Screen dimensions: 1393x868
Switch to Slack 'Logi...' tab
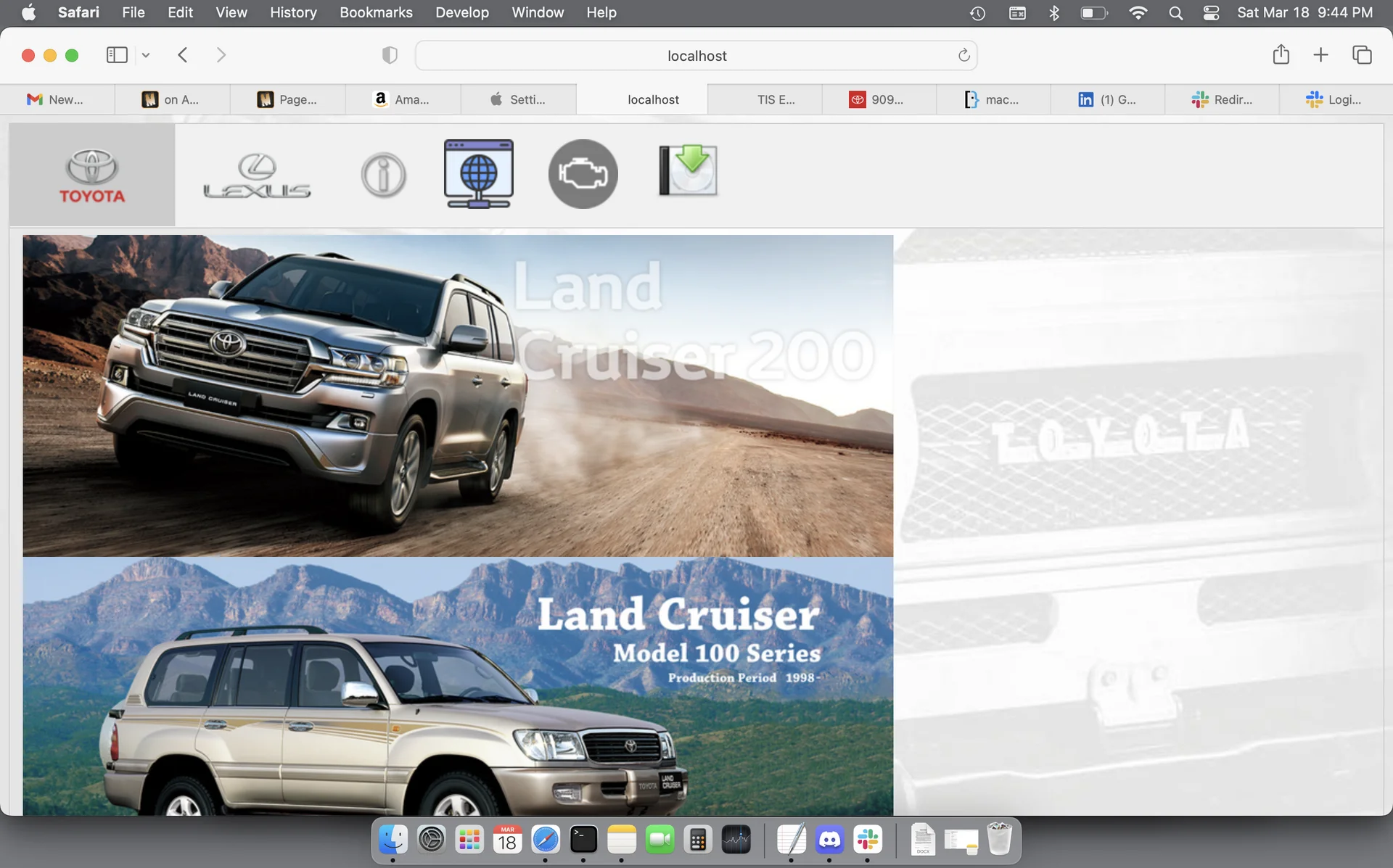coord(1336,99)
